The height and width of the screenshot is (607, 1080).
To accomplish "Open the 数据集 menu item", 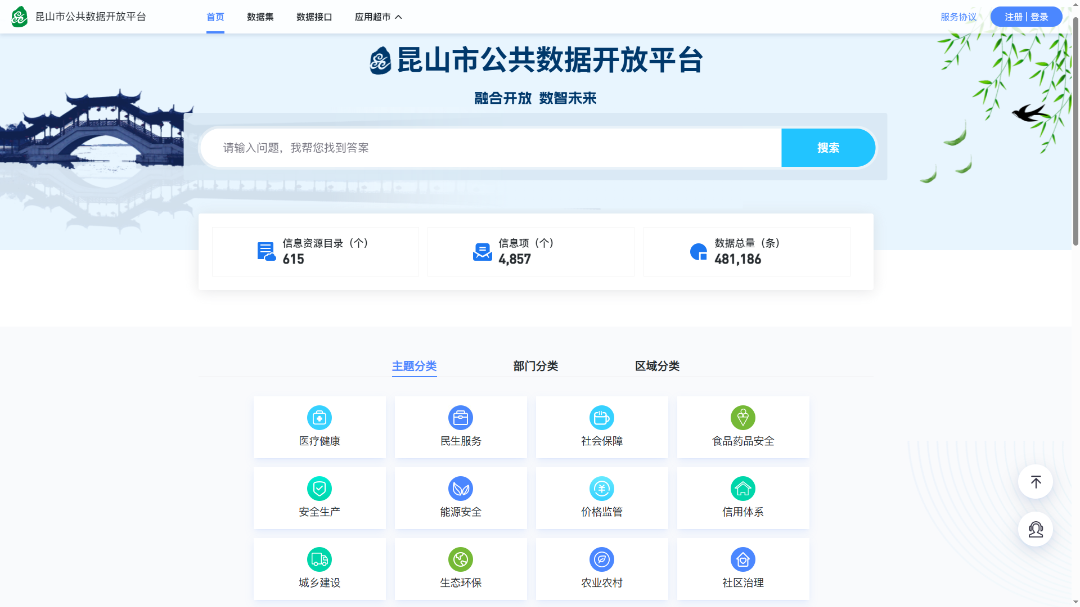I will click(x=260, y=17).
